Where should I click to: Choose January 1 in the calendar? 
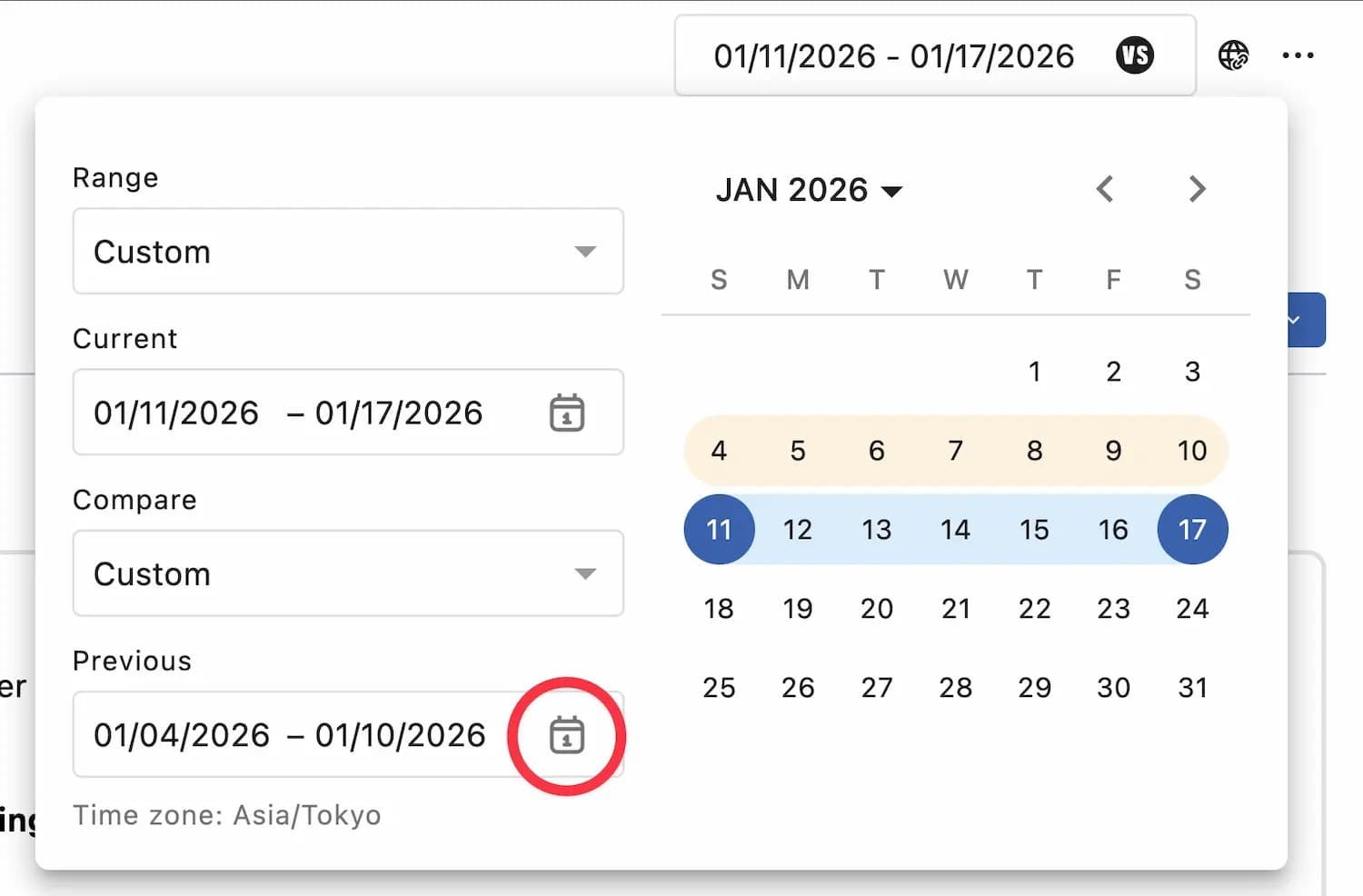pos(1034,372)
